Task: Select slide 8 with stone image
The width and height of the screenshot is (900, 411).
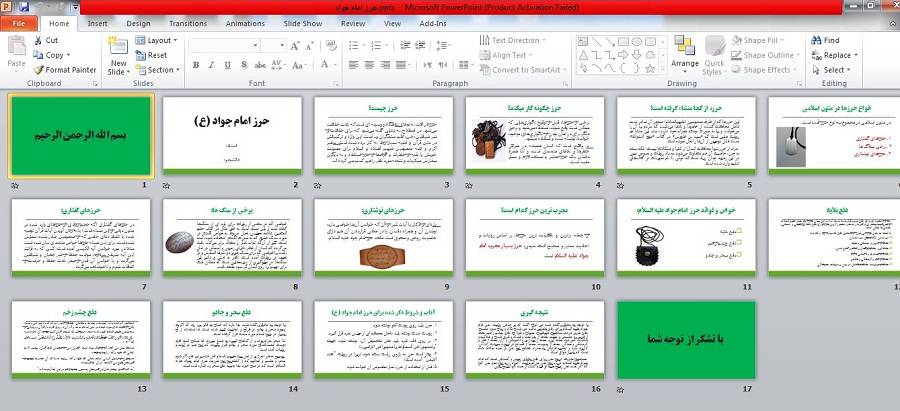Action: tap(232, 238)
